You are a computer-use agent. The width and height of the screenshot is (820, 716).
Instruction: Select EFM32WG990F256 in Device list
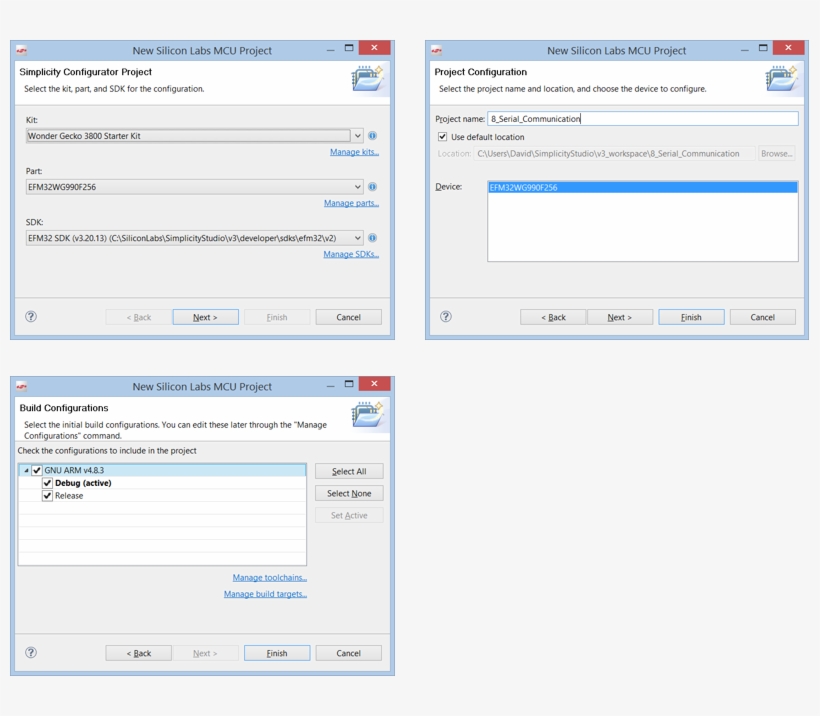coord(643,187)
